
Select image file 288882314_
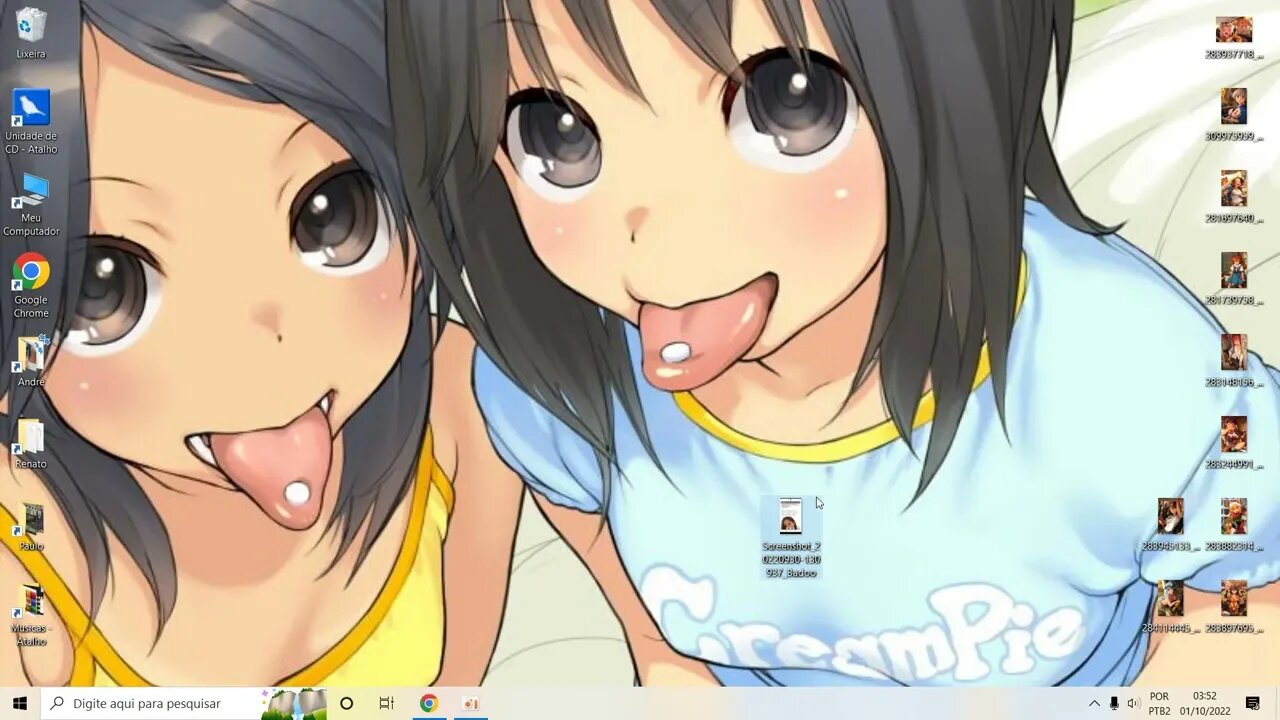(x=1233, y=525)
